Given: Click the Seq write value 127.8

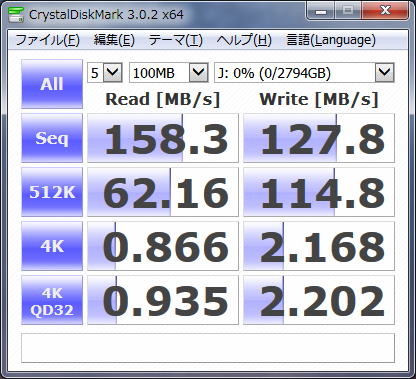Looking at the screenshot, I should (319, 138).
